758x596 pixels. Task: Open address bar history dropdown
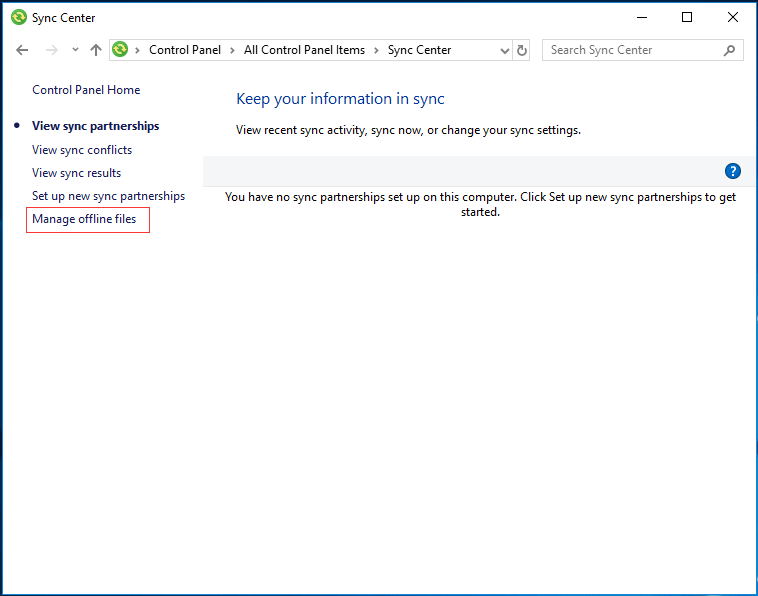504,50
